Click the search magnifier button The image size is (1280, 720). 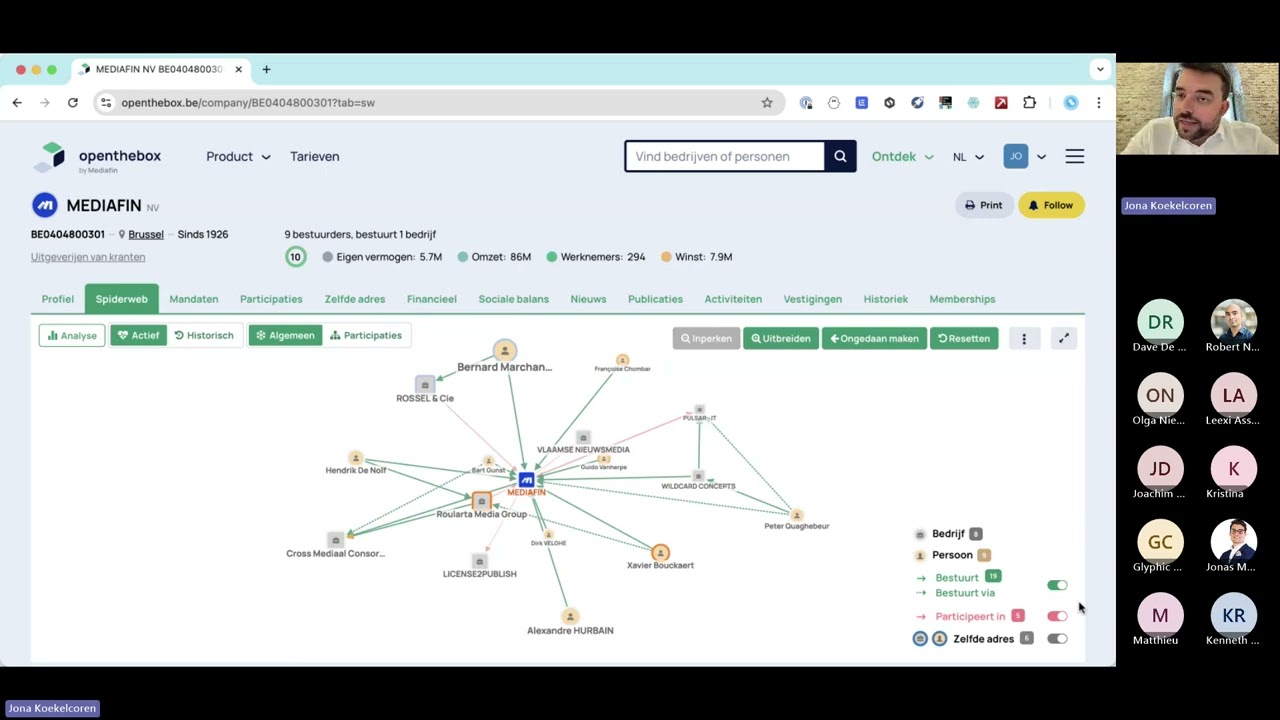pos(840,156)
